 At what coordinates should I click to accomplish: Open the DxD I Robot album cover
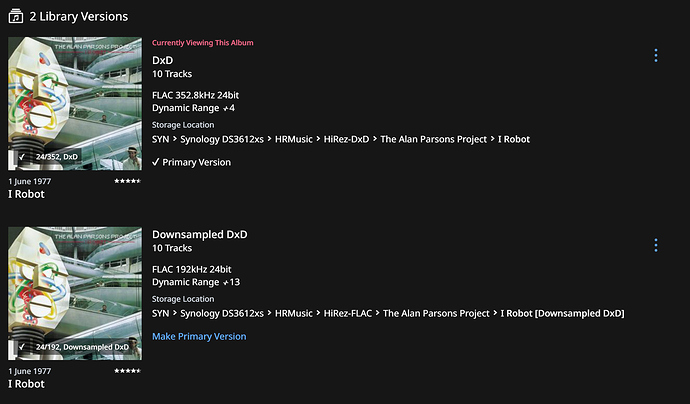(75, 103)
